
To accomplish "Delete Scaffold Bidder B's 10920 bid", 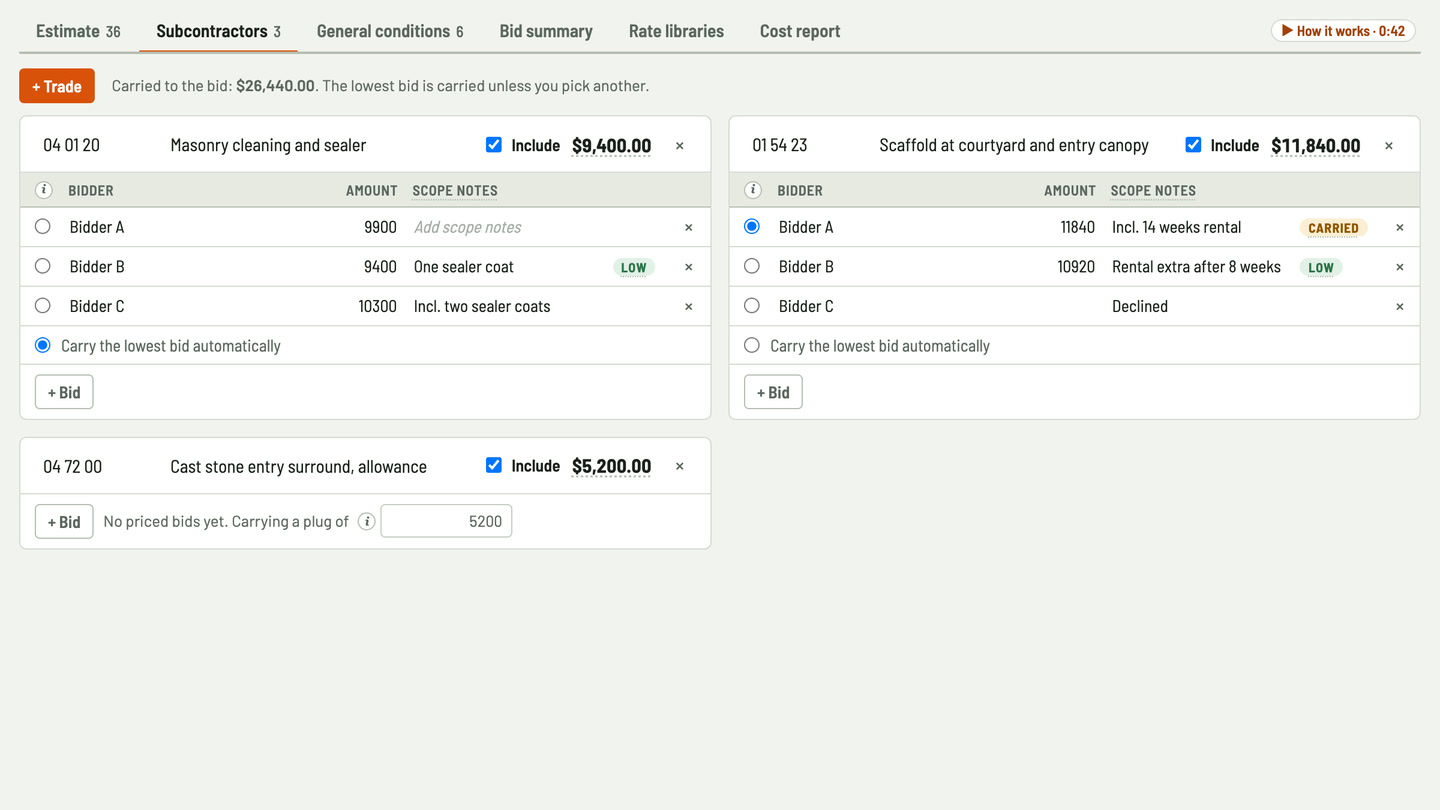I will click(x=1400, y=267).
